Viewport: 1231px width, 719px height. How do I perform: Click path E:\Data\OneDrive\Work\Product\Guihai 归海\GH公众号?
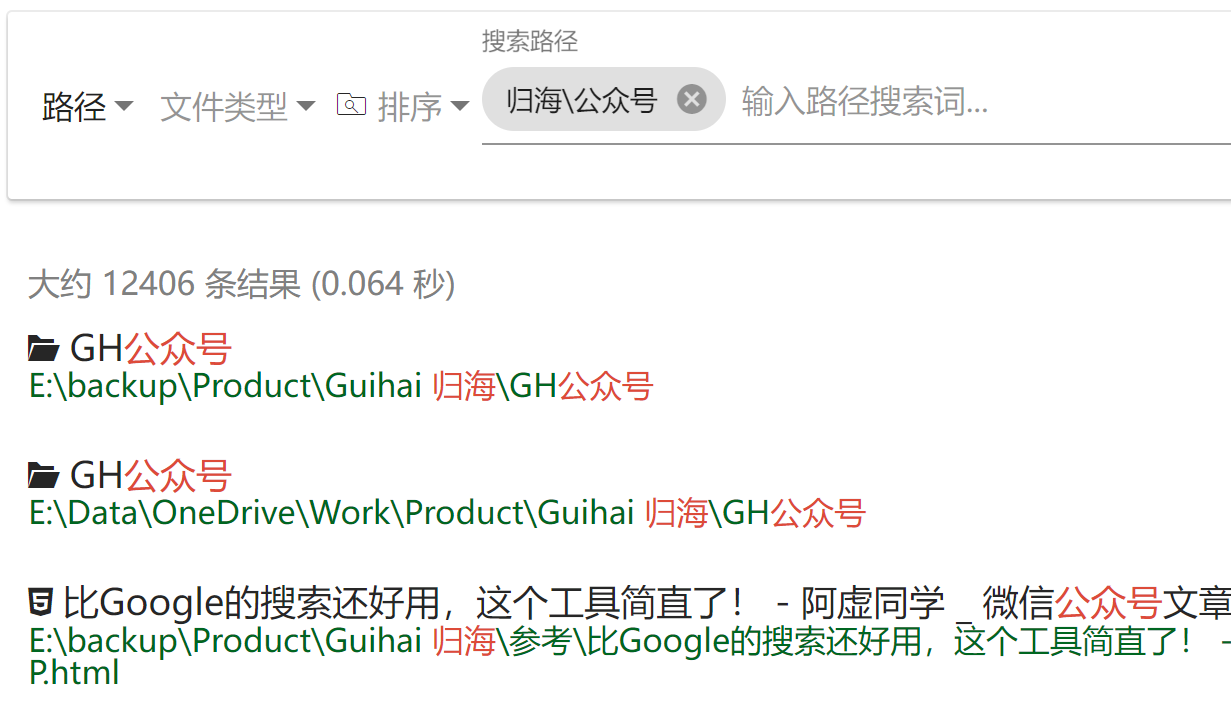coord(448,513)
